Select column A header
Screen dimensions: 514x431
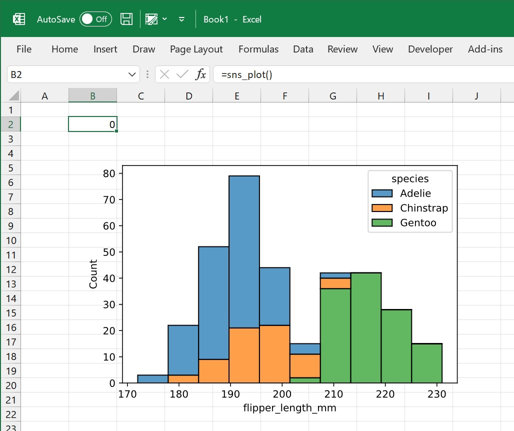coord(44,96)
